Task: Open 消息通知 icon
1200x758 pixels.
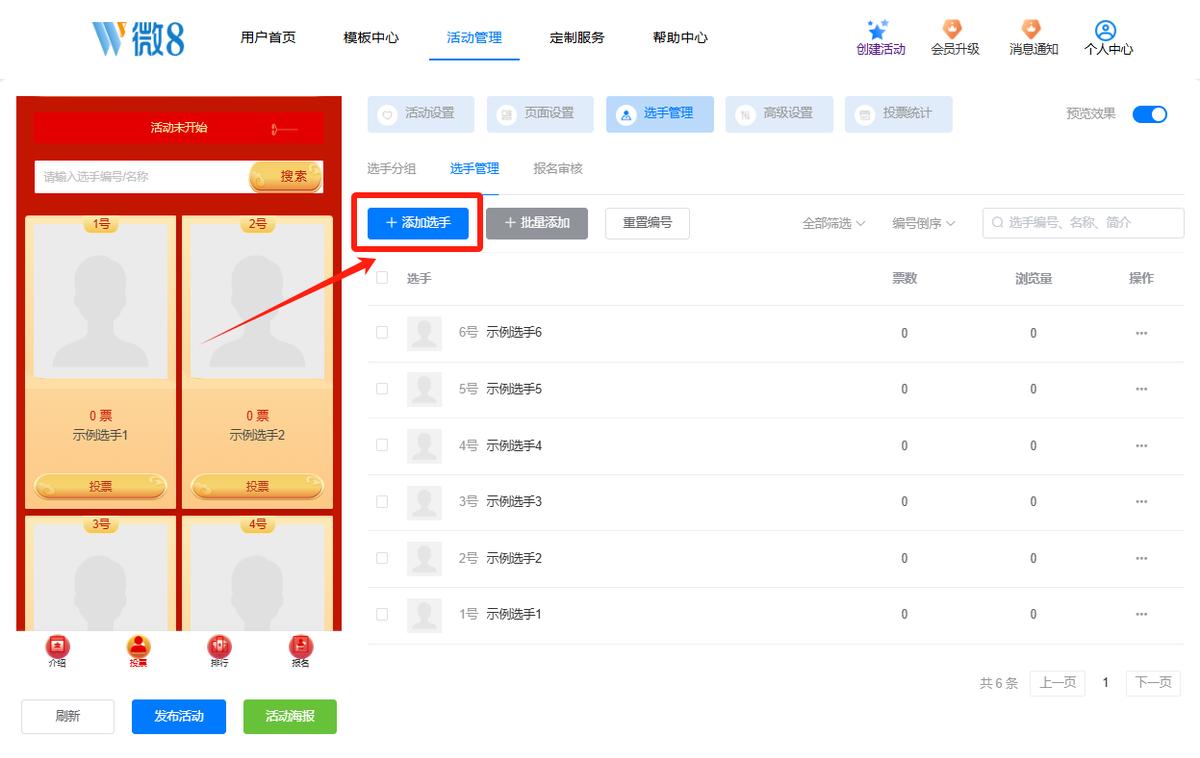Action: coord(1031,30)
